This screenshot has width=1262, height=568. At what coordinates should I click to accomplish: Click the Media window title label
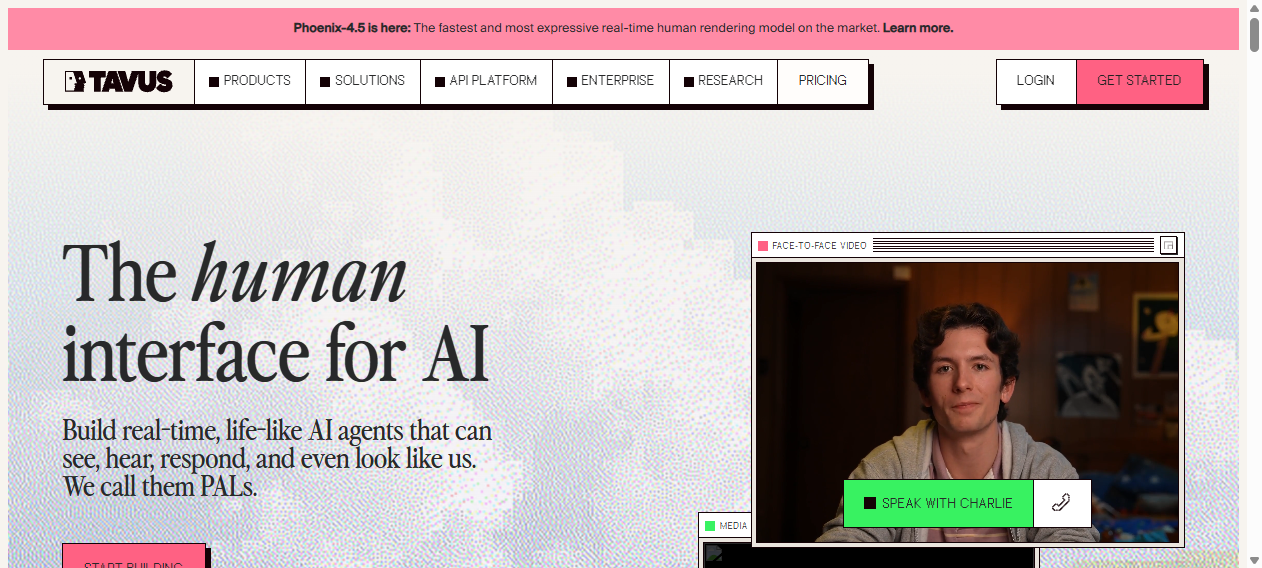click(x=733, y=526)
